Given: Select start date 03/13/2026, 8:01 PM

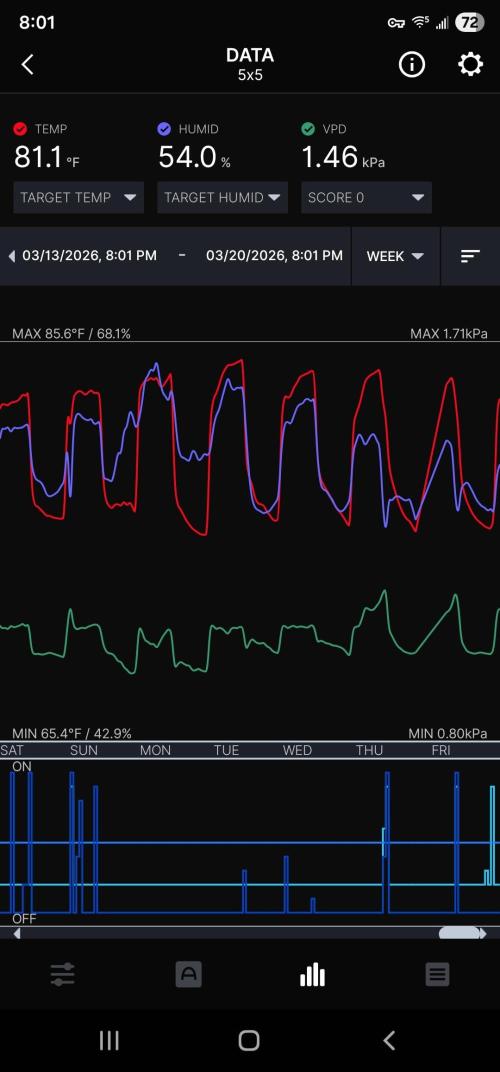Looking at the screenshot, I should (x=90, y=256).
